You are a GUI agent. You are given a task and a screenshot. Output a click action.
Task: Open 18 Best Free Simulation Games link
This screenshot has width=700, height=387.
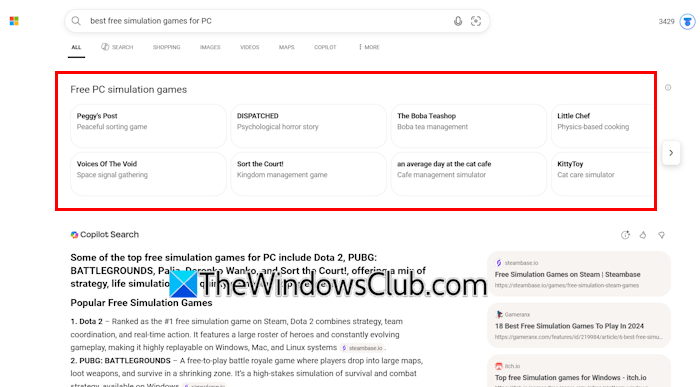pos(569,326)
